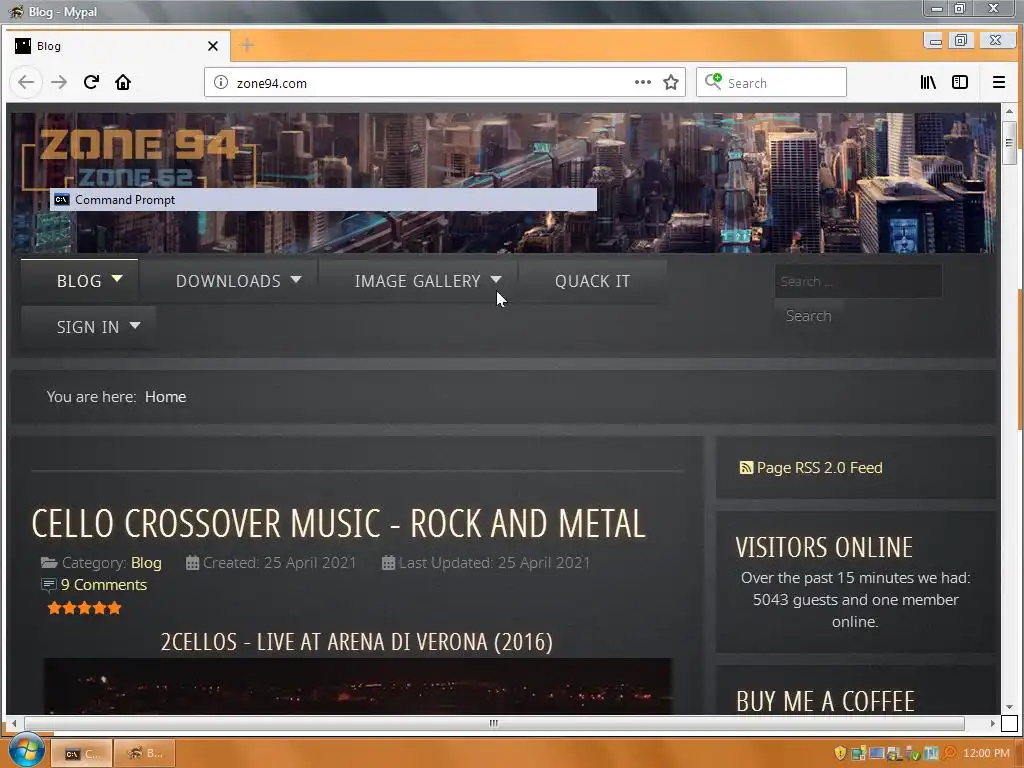This screenshot has height=768, width=1024.
Task: Open the BLOG menu item
Action: [79, 281]
